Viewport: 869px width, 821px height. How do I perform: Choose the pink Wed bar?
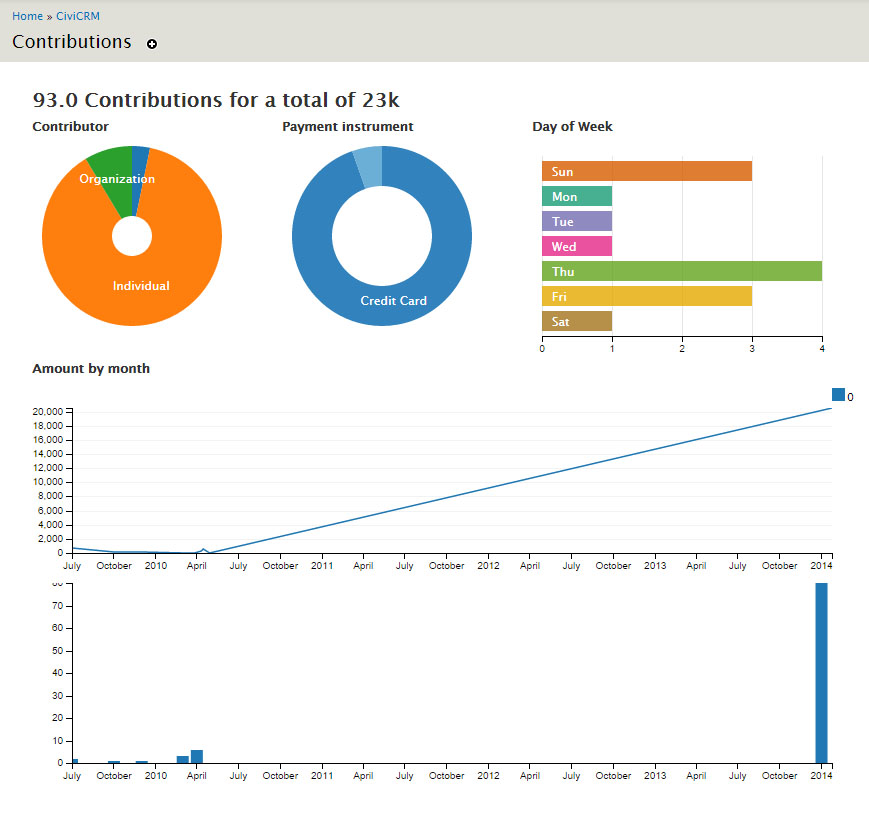576,246
